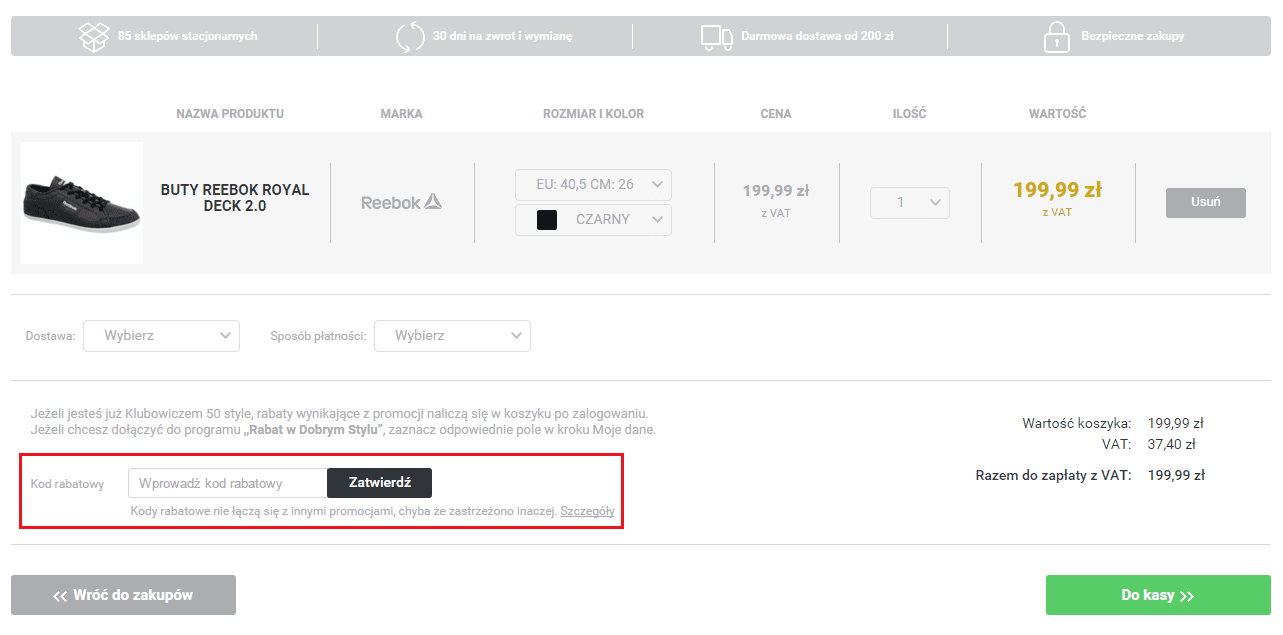
Task: Click the text 30 dni na zwrot i wymianę
Action: pos(503,36)
